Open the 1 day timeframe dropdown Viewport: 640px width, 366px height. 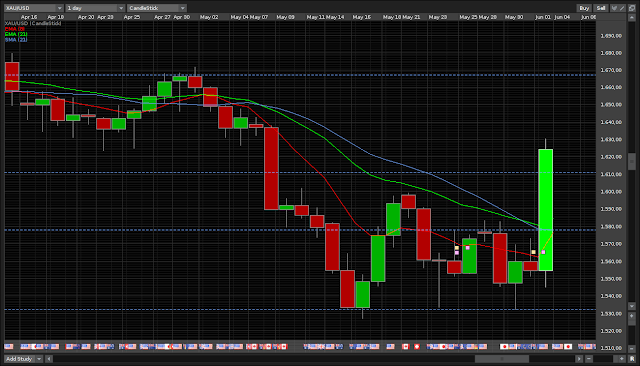[95, 8]
